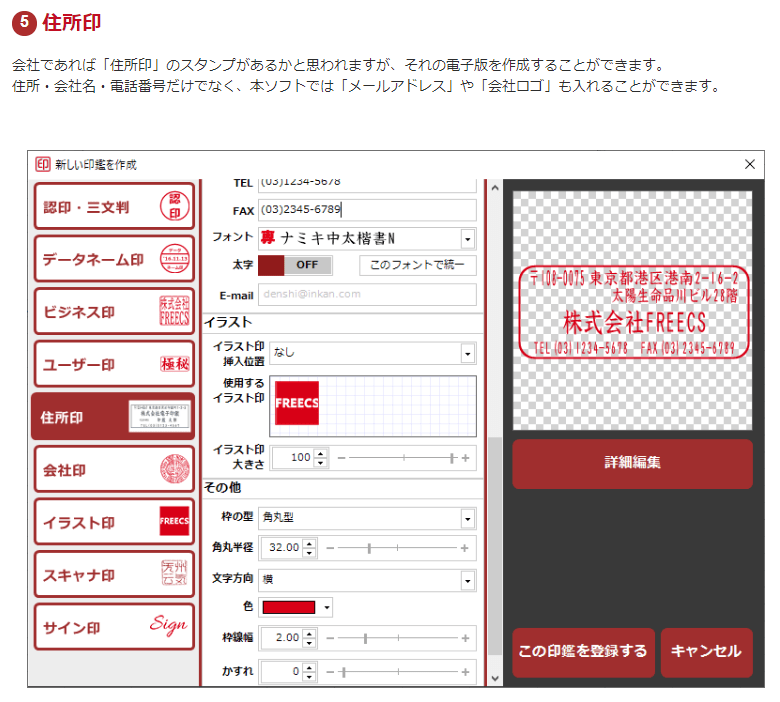The image size is (780, 702).
Task: Click the 角丸半径 slider track
Action: [x=400, y=549]
